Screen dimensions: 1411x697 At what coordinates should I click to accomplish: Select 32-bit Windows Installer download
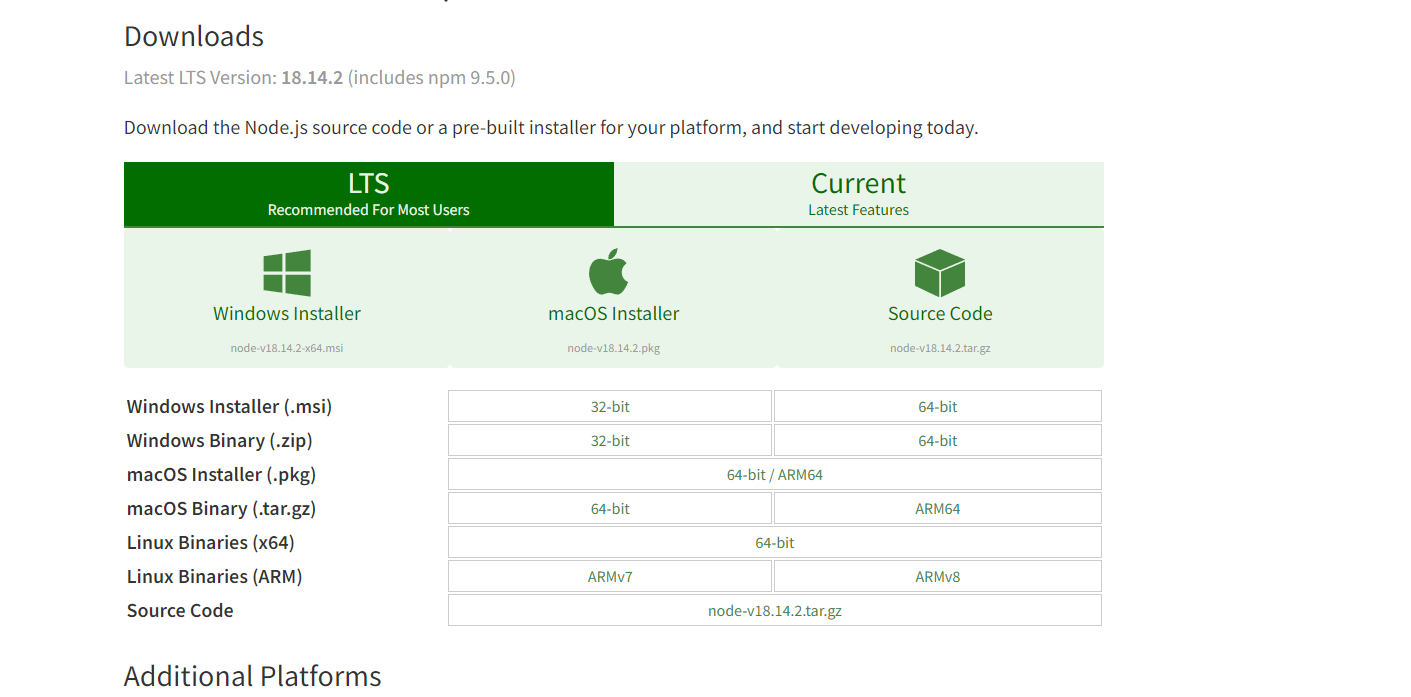coord(610,406)
